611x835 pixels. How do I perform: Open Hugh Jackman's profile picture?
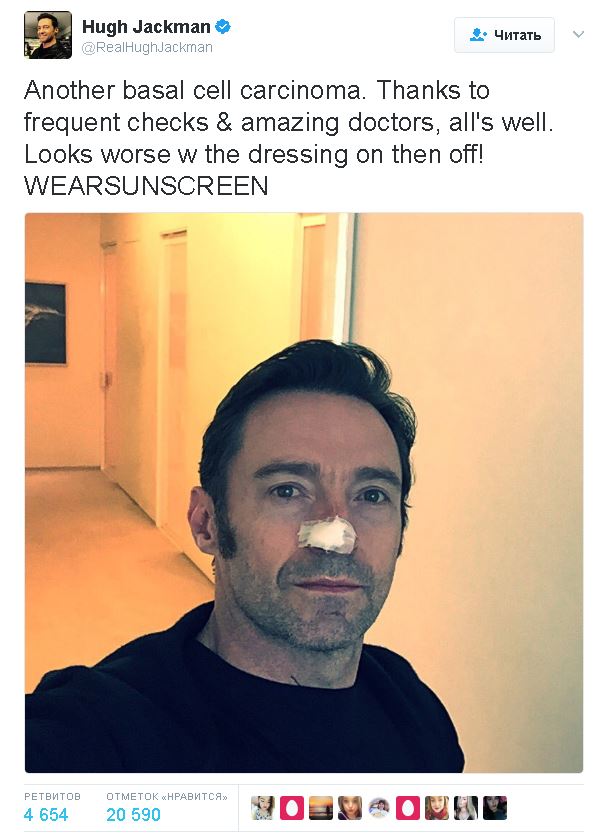[x=48, y=35]
